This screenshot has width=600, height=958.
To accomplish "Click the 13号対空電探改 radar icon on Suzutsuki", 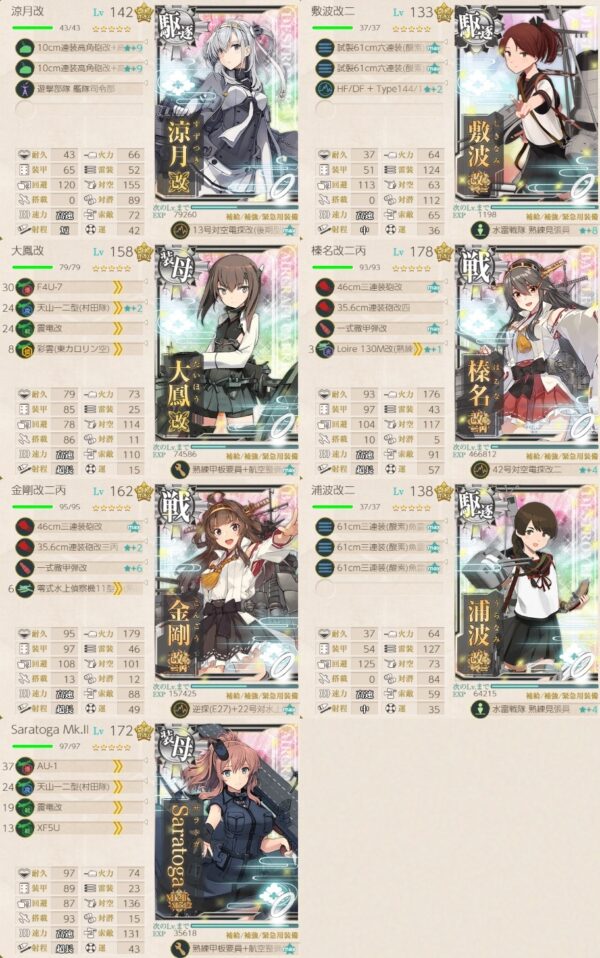I will point(180,230).
